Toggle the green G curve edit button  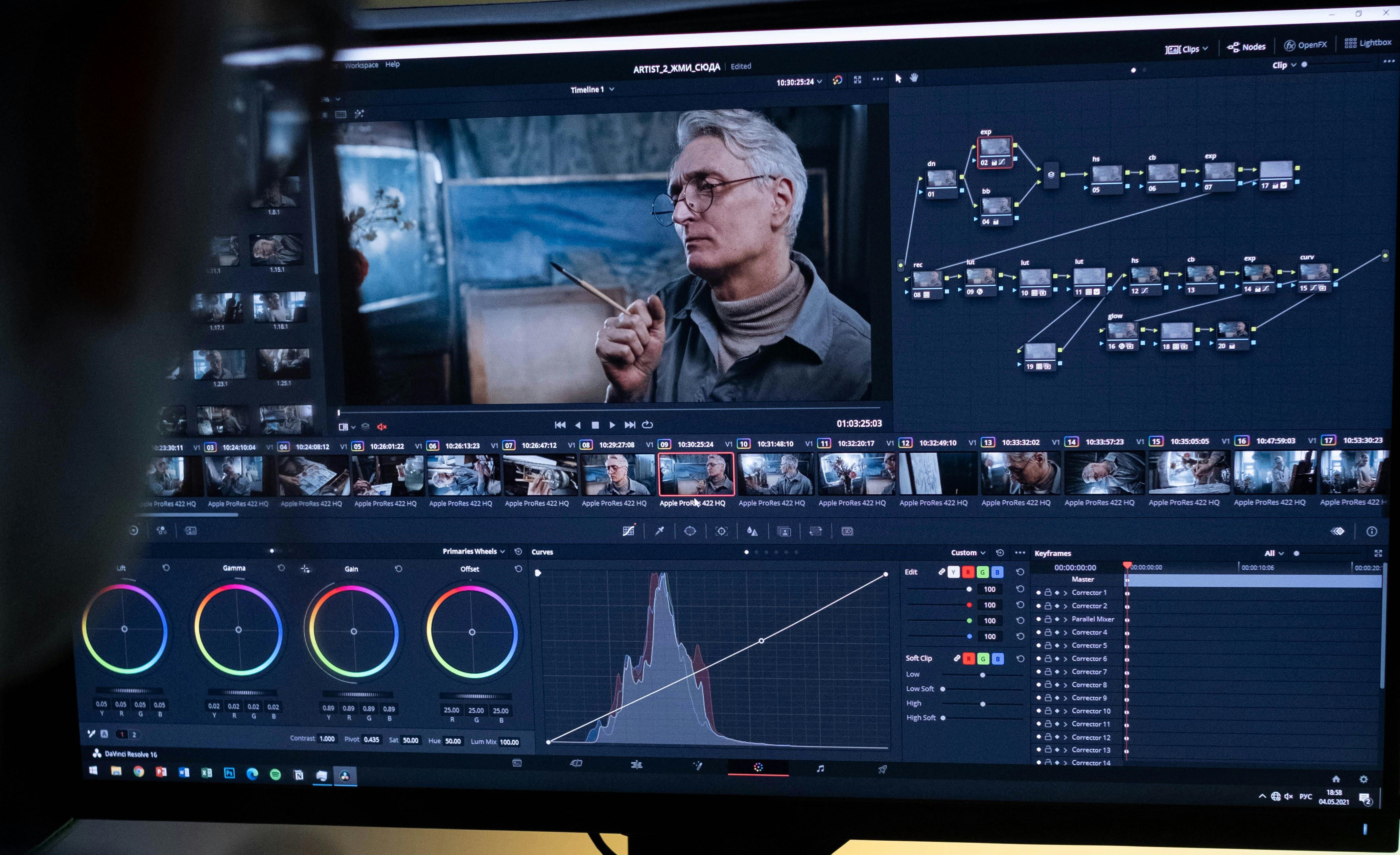982,572
